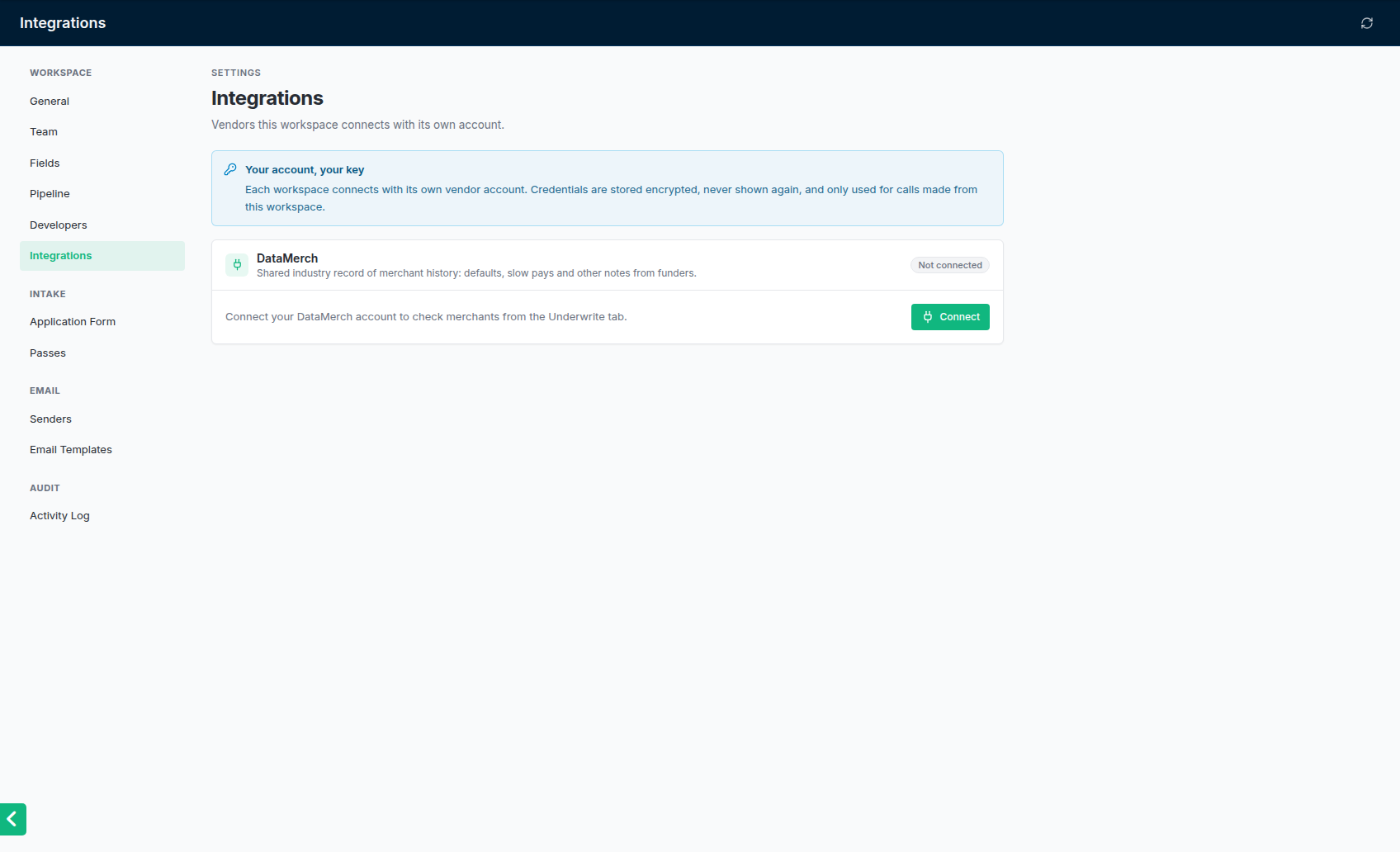Click the key icon in the info banner
Image resolution: width=1400 pixels, height=852 pixels.
(x=230, y=169)
